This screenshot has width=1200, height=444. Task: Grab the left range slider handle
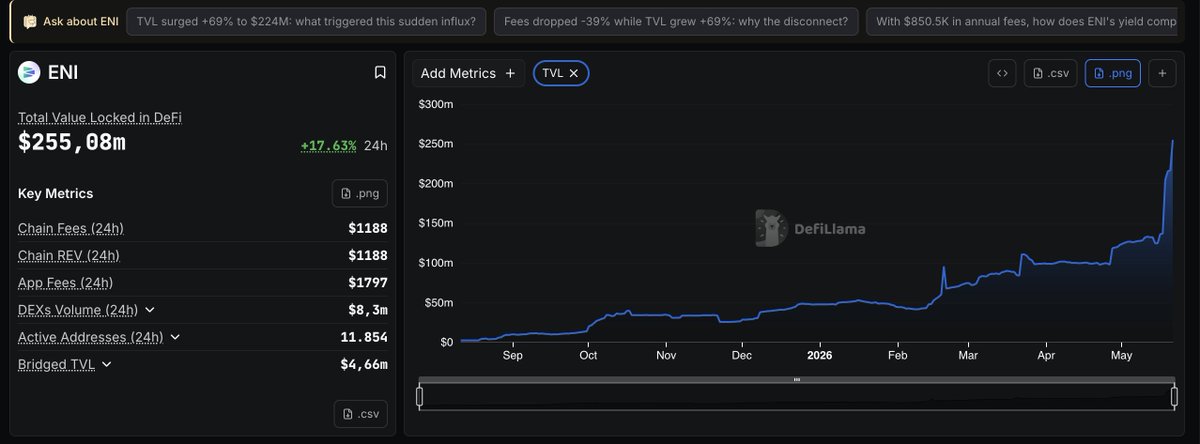click(x=420, y=397)
